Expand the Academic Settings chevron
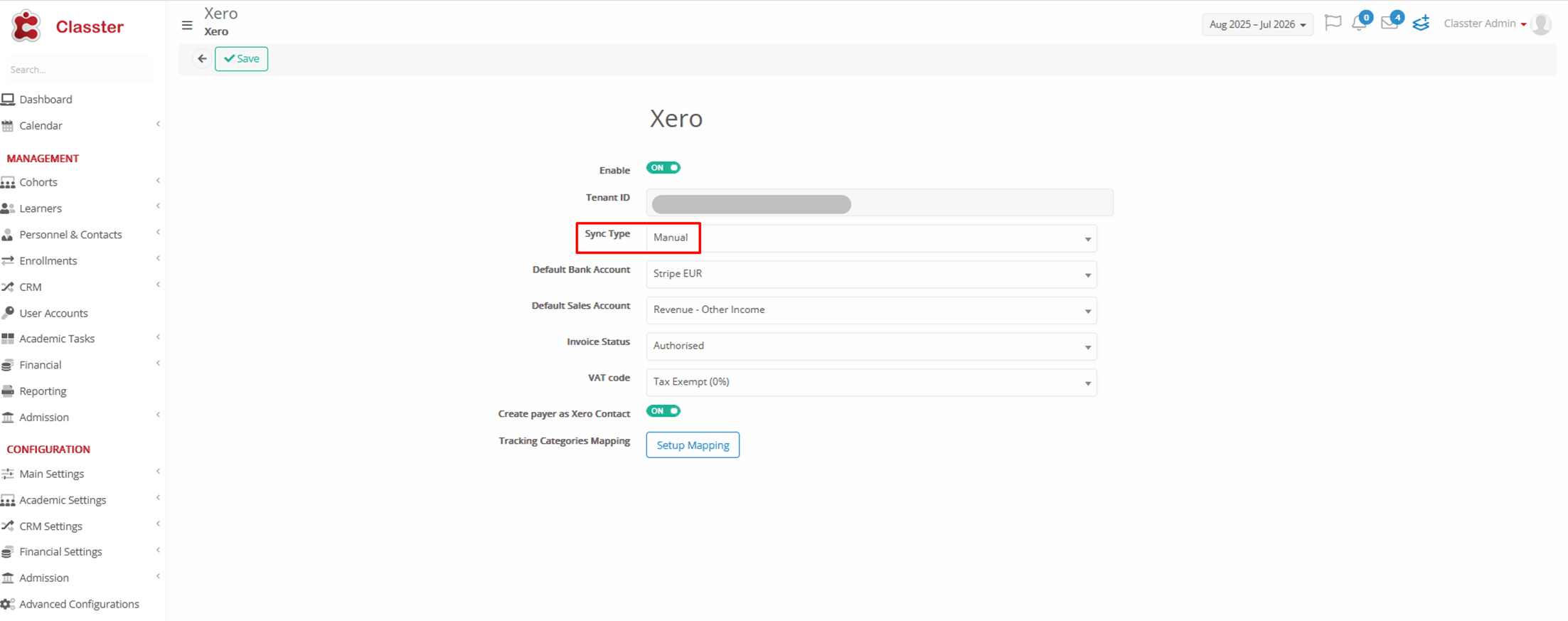The height and width of the screenshot is (621, 1568). click(x=158, y=498)
